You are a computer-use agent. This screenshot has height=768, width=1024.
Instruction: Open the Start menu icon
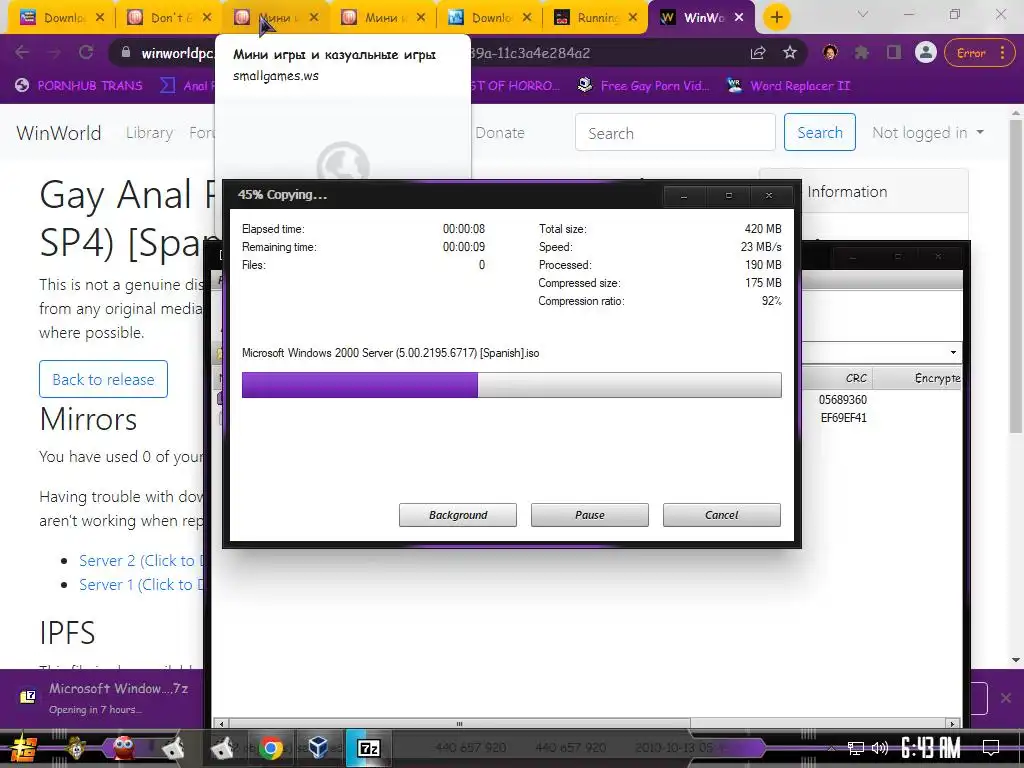click(x=24, y=748)
